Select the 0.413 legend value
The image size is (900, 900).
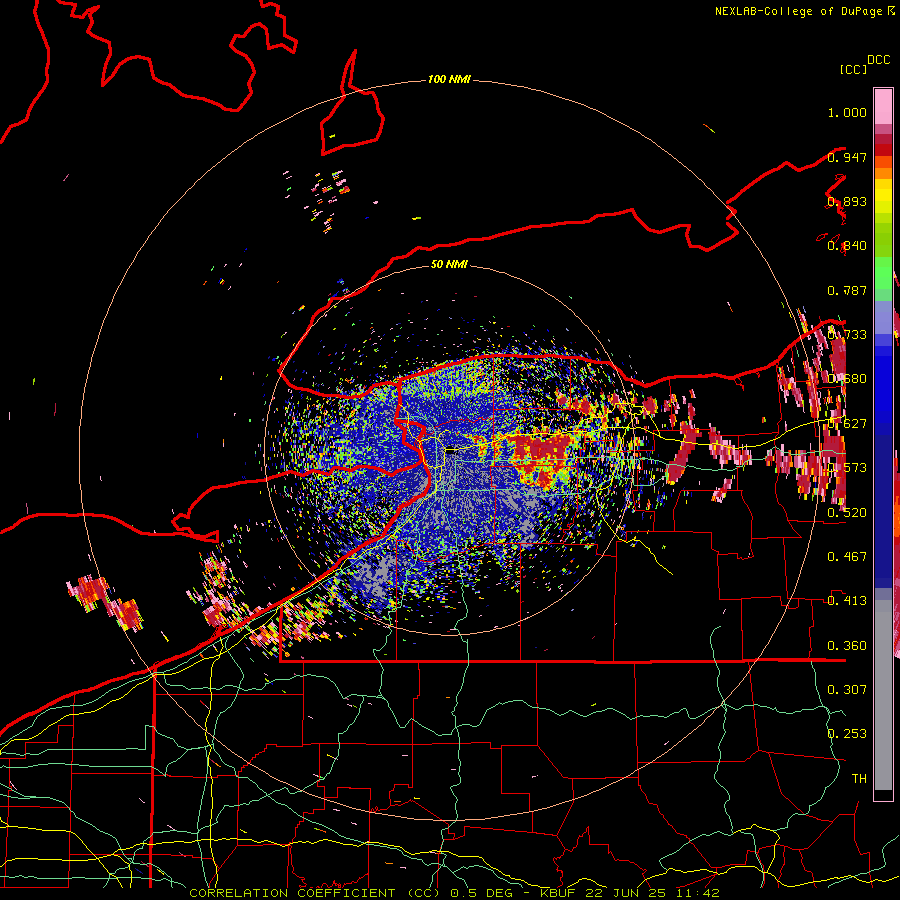click(x=847, y=600)
